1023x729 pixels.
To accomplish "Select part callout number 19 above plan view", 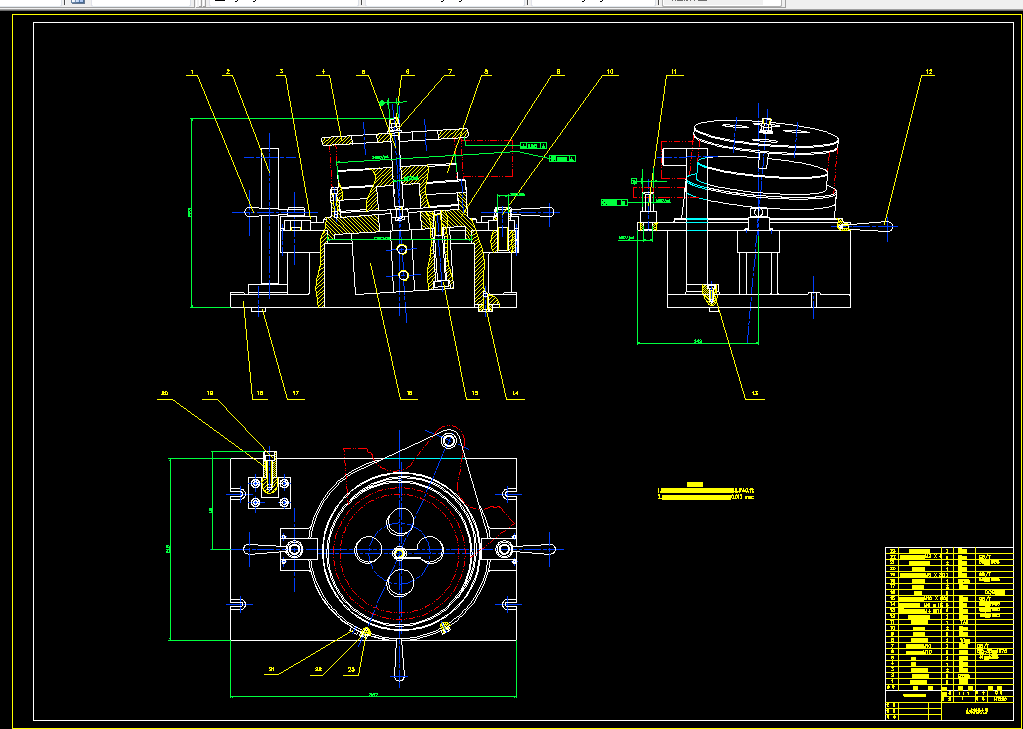I will [210, 394].
